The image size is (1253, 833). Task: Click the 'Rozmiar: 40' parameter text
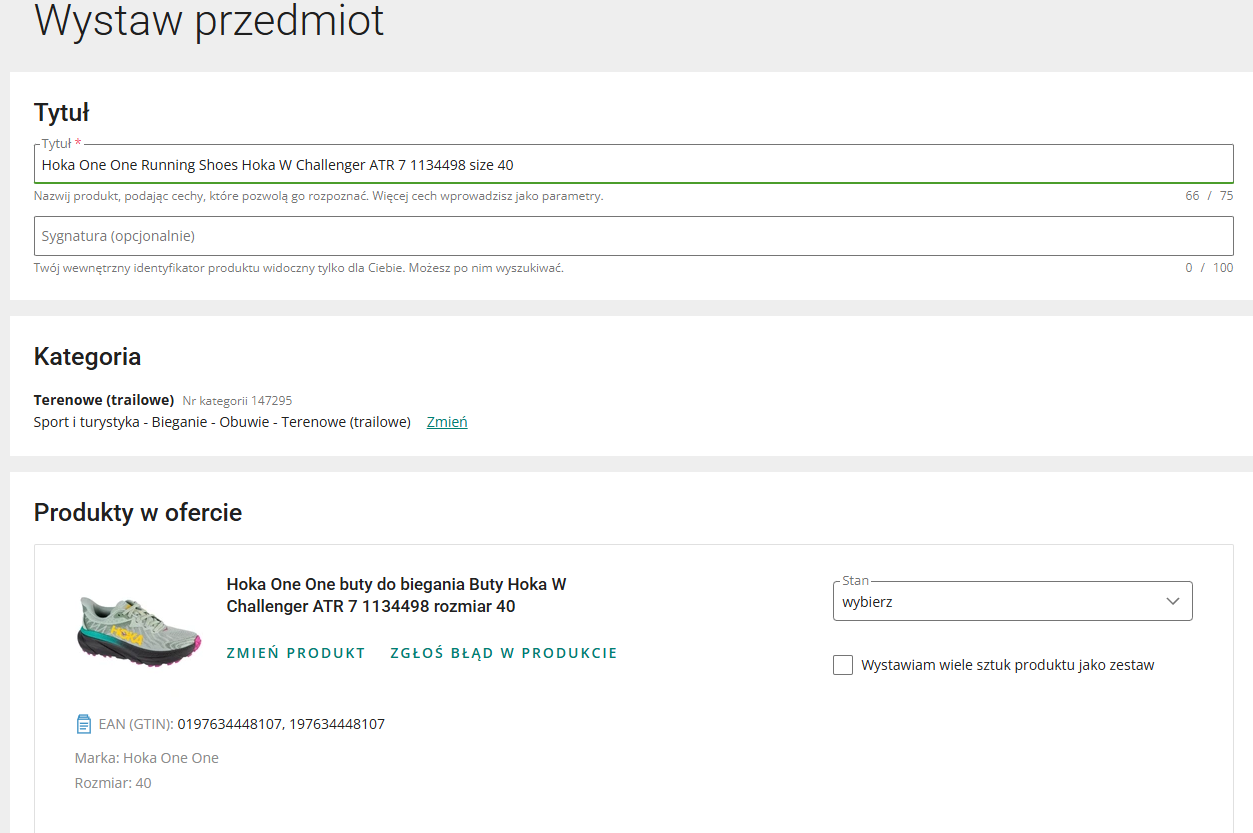(x=113, y=783)
